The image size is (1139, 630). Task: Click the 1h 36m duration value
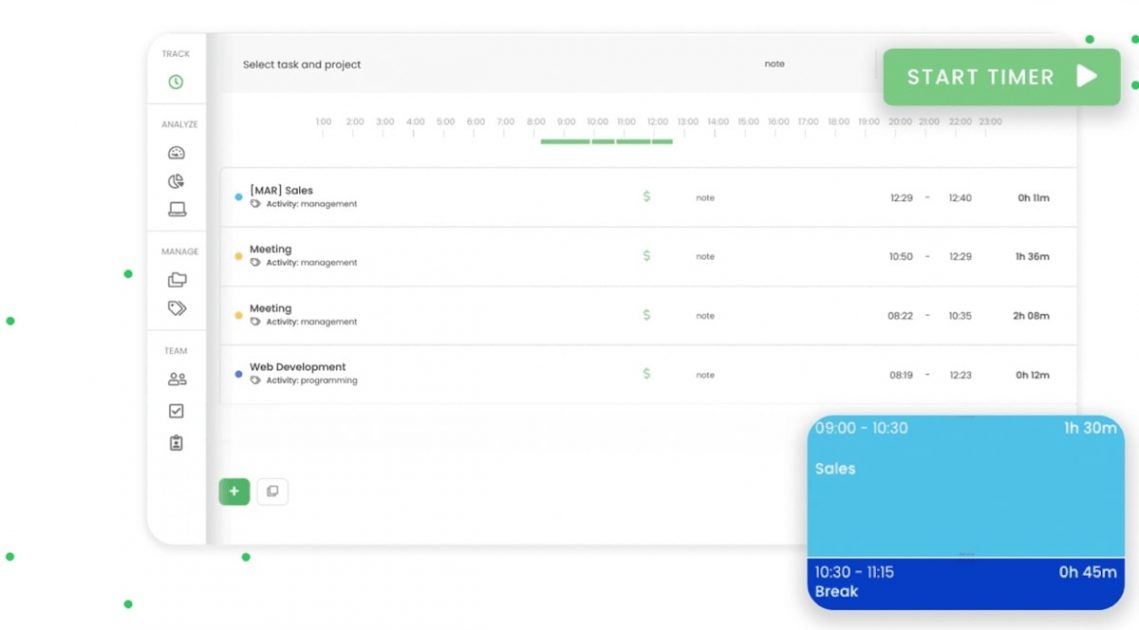pyautogui.click(x=1032, y=257)
